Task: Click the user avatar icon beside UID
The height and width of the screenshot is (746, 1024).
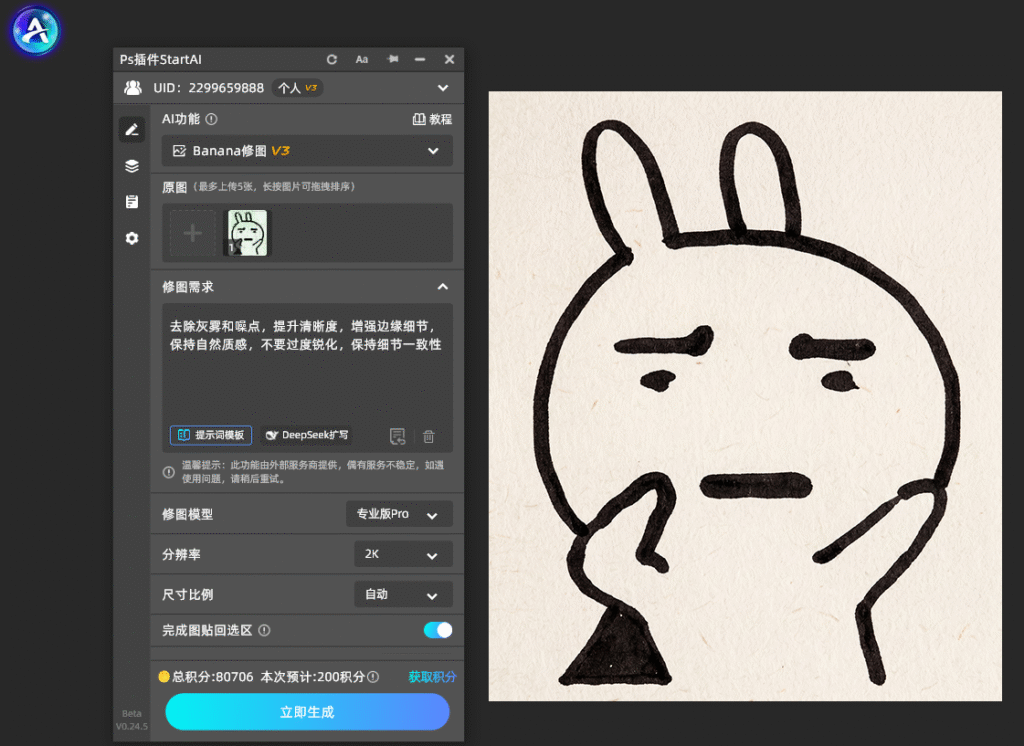Action: click(133, 88)
